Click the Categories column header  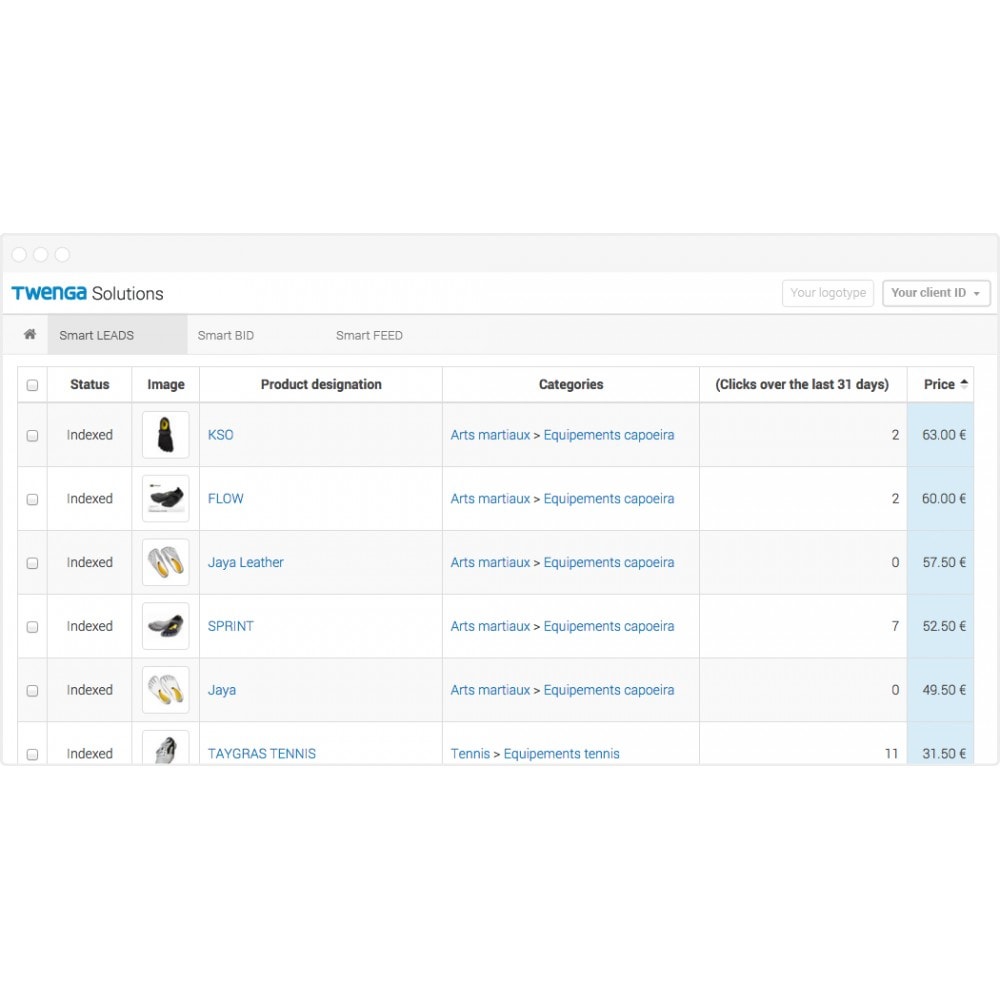[x=571, y=385]
